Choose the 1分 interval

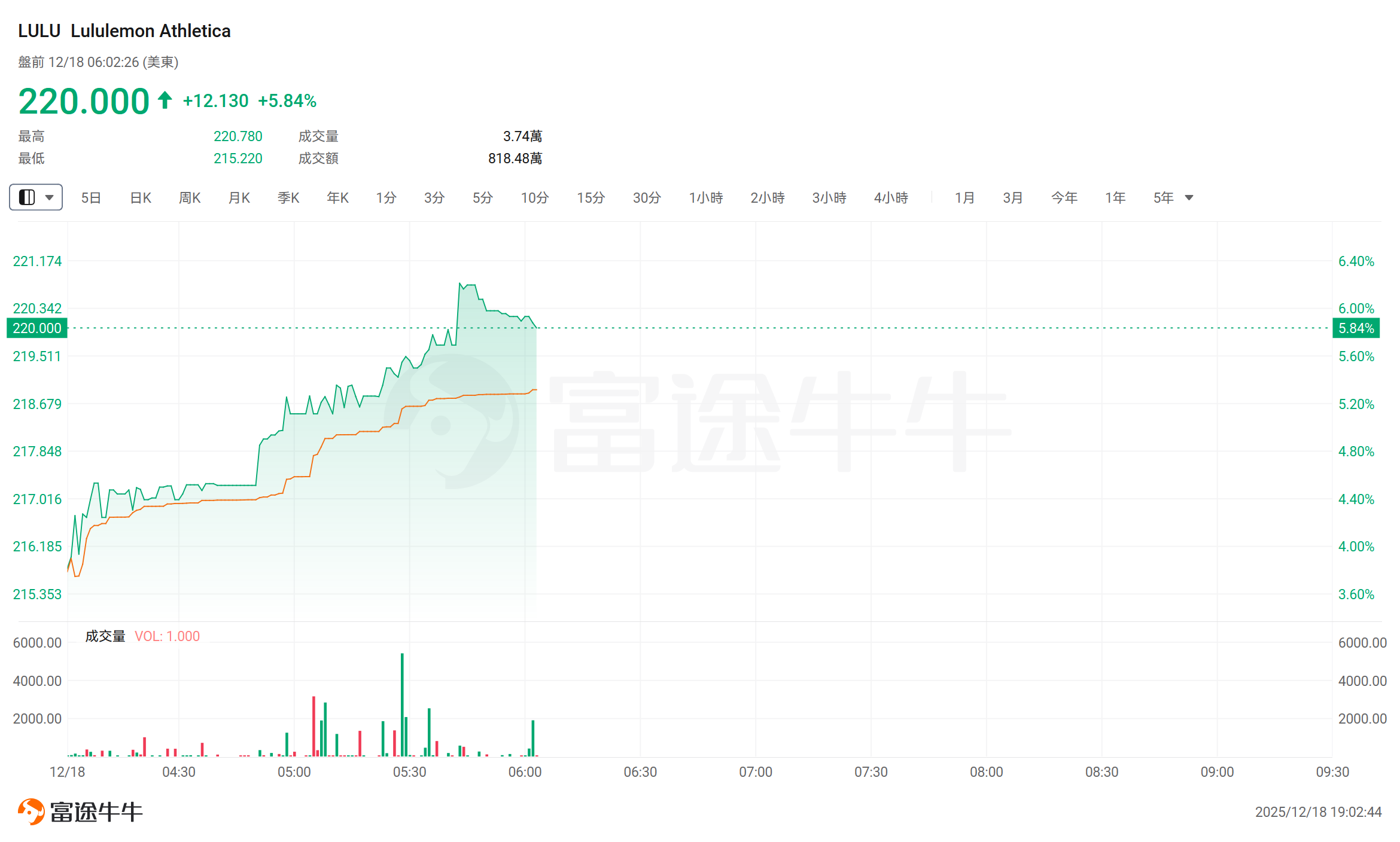tap(386, 198)
